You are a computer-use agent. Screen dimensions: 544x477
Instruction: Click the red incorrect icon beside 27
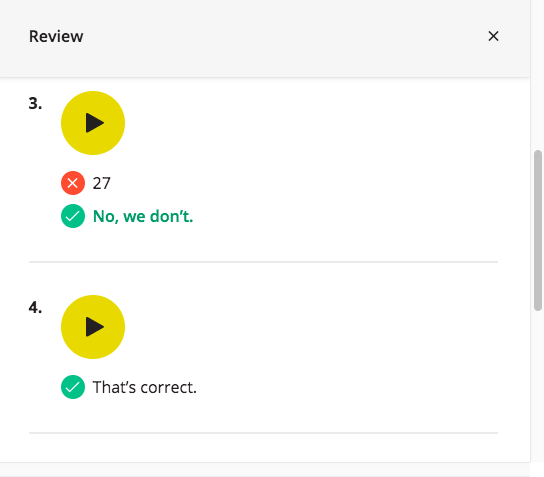click(x=73, y=183)
